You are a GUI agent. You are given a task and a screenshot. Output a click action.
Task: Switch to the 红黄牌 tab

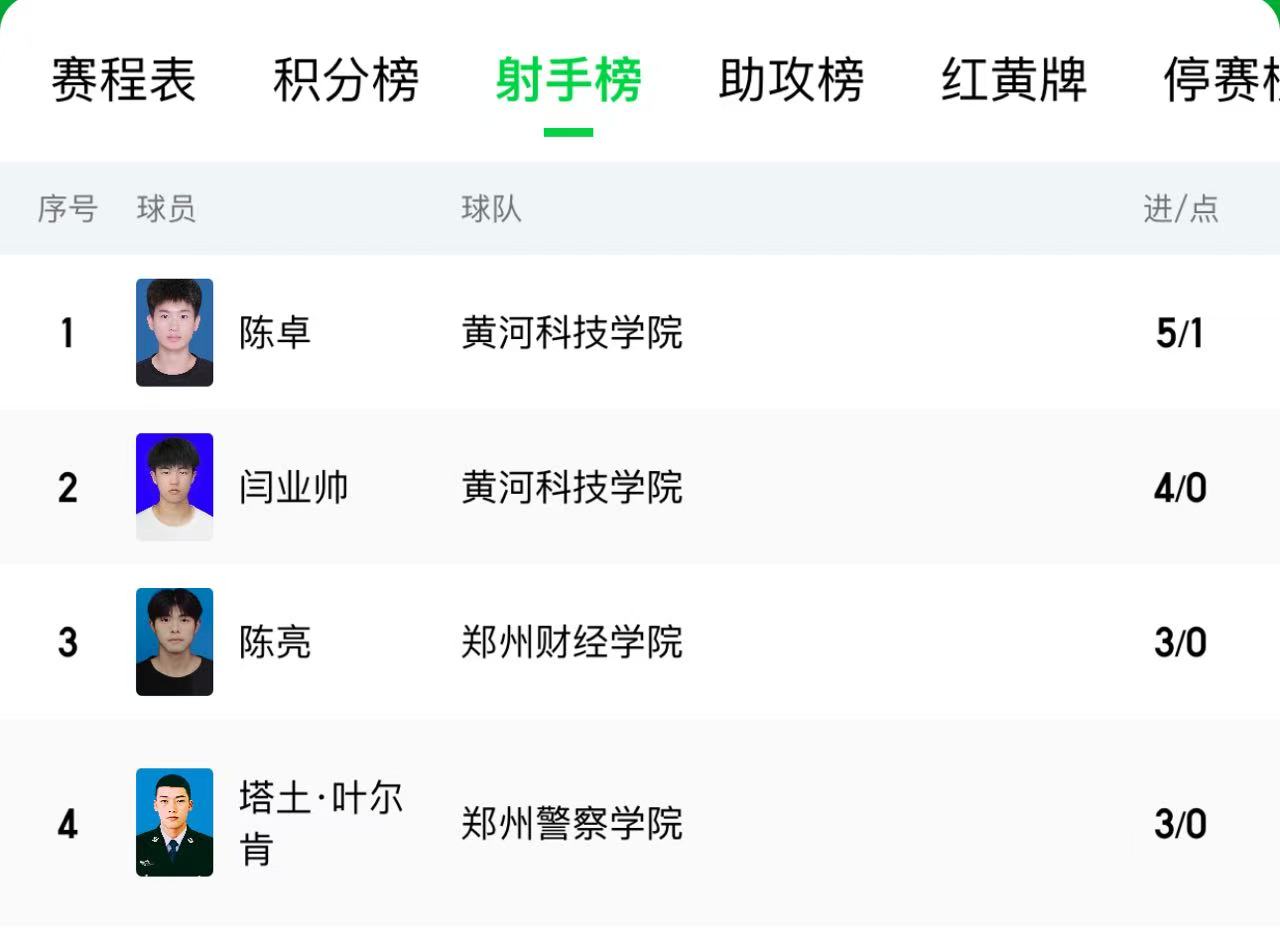[x=1013, y=81]
